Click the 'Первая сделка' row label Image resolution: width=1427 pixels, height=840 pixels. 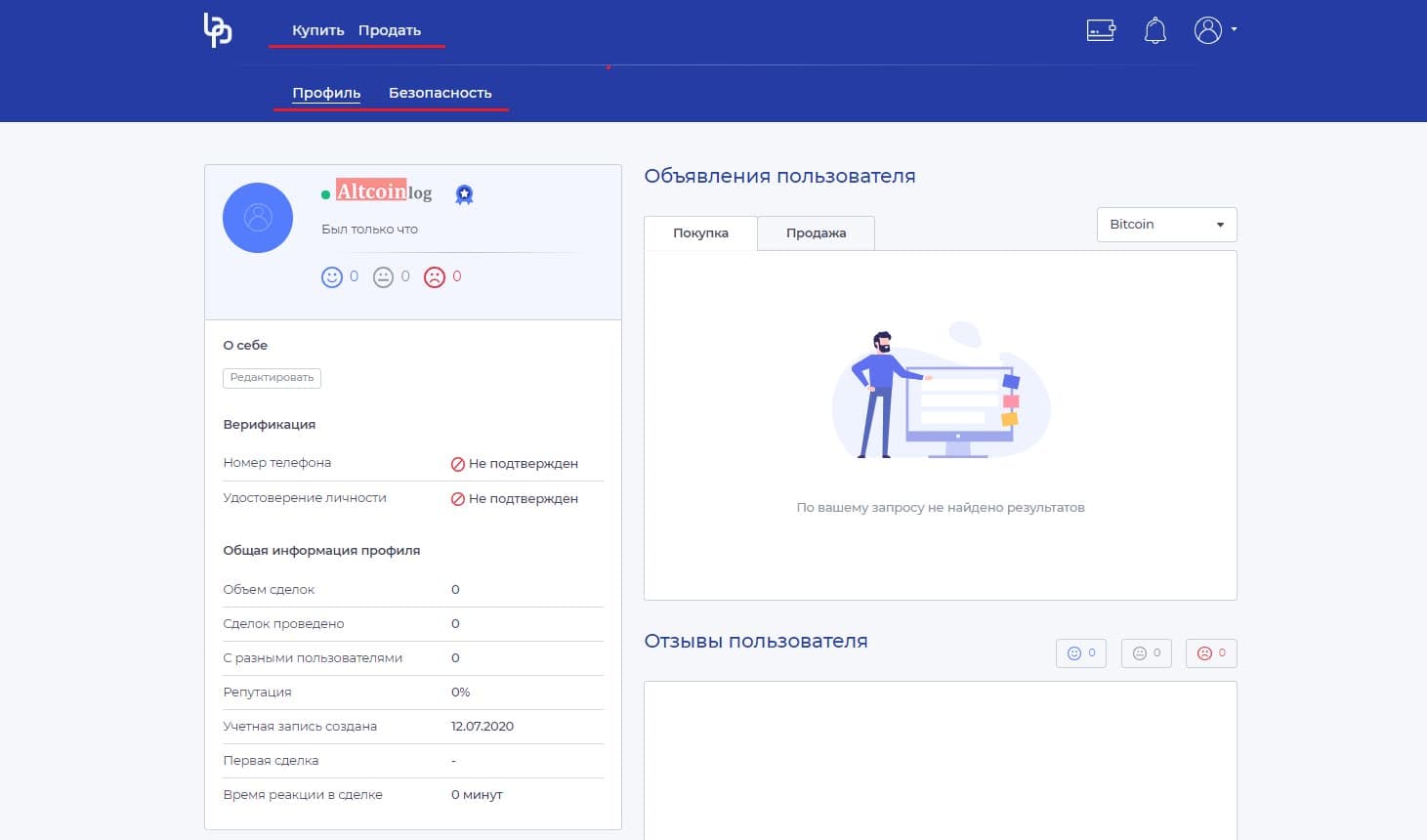pos(271,761)
